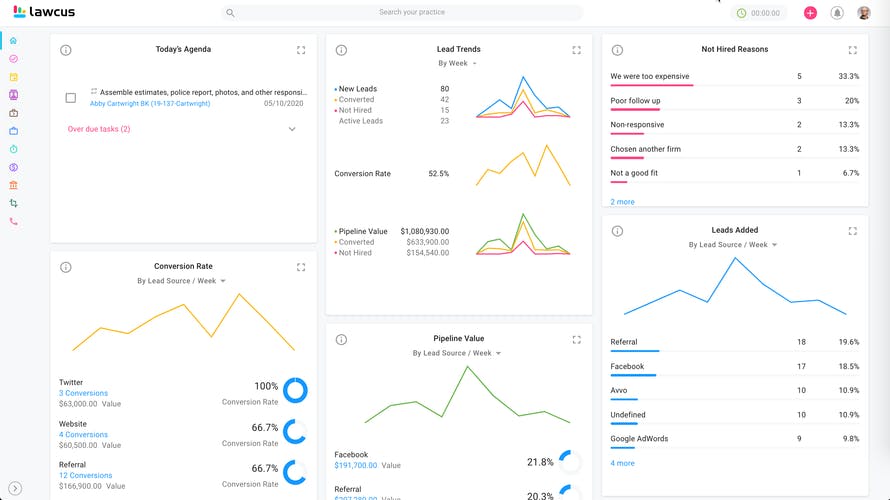
Task: Maximize the Conversion Rate widget
Action: coord(301,267)
